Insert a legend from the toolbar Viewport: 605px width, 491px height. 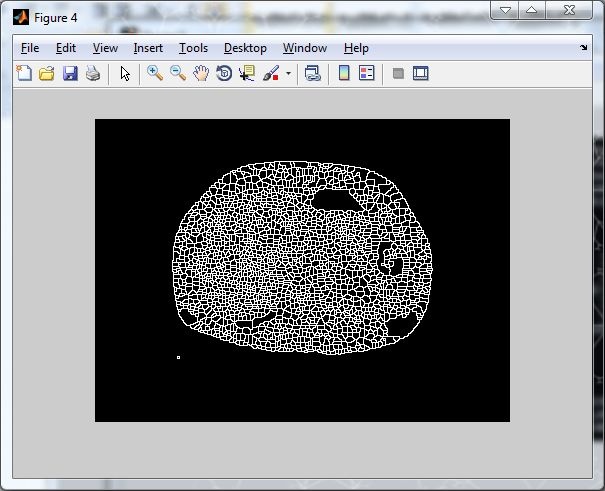[367, 73]
